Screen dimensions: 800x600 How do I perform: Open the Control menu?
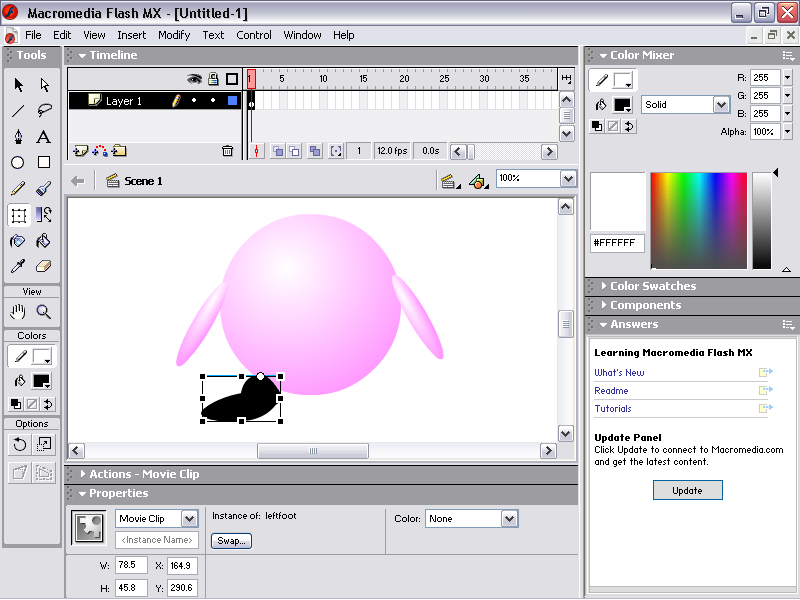point(254,35)
